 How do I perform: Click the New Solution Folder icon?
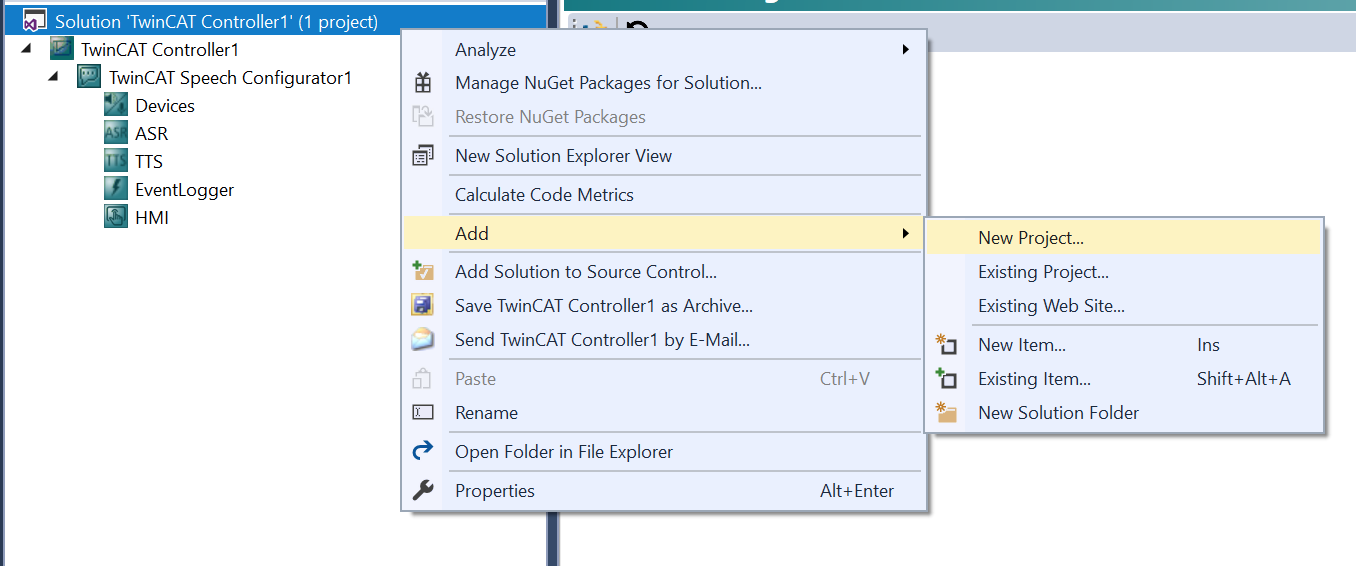(x=945, y=412)
